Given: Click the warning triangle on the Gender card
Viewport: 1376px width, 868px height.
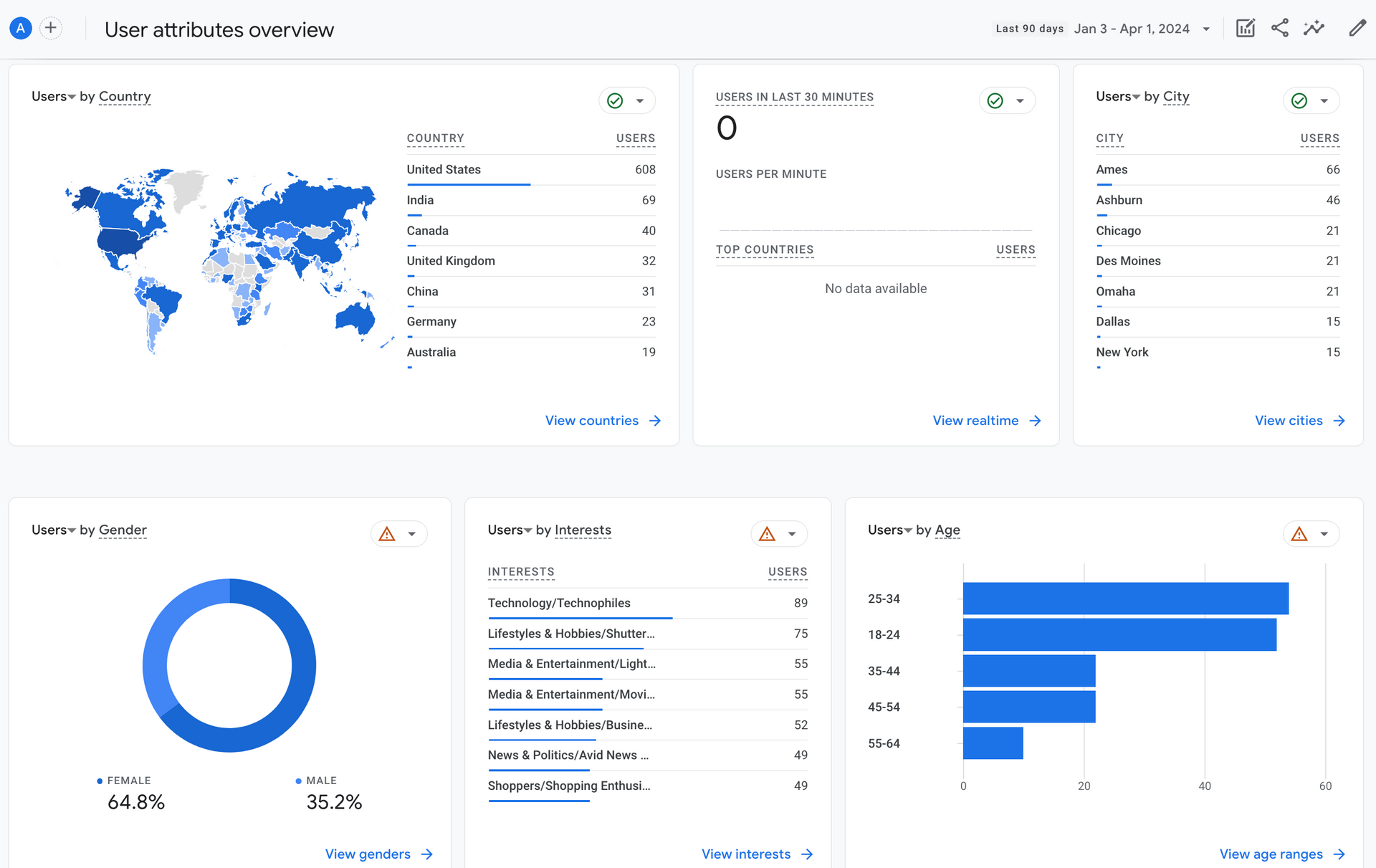Looking at the screenshot, I should point(388,533).
